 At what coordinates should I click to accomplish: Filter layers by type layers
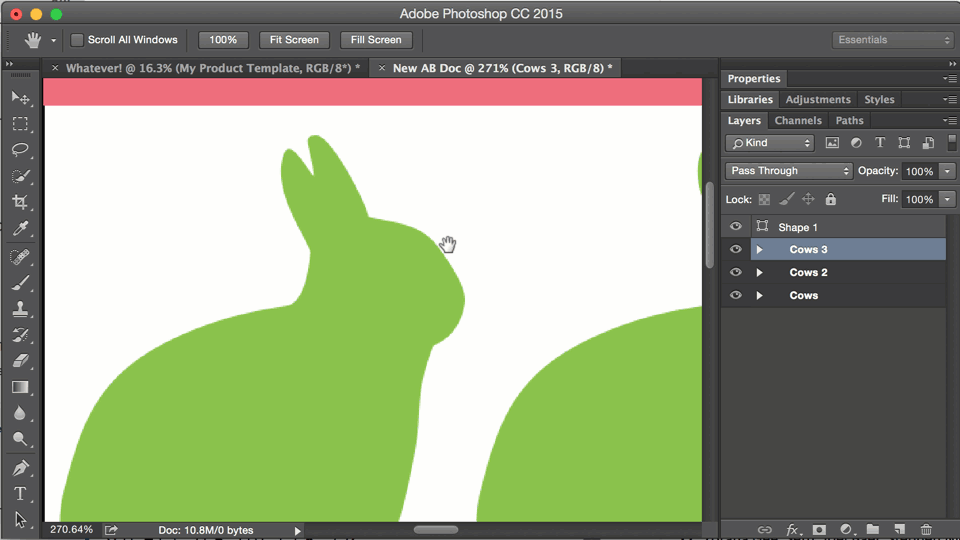[880, 143]
